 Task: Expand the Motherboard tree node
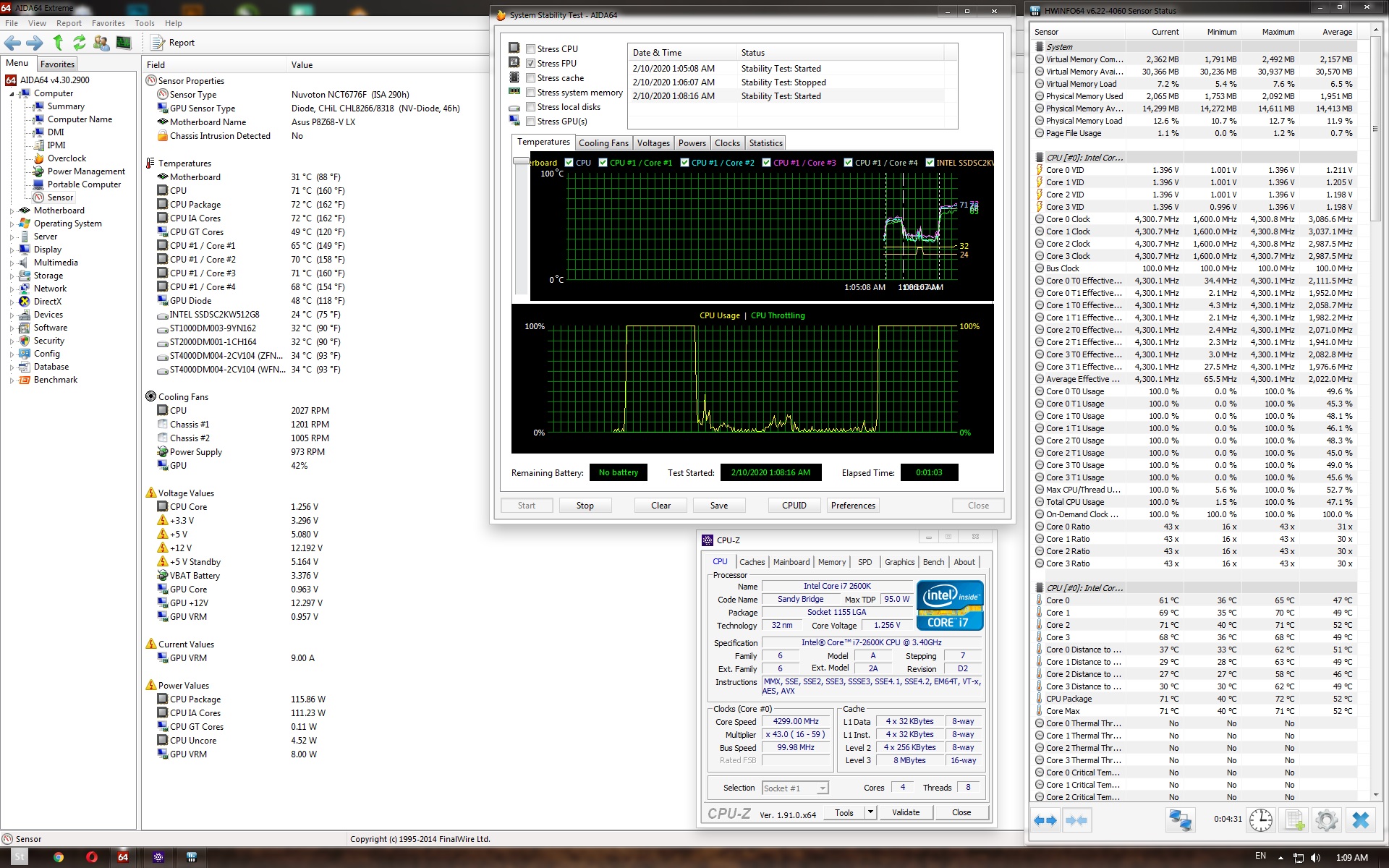(12, 210)
